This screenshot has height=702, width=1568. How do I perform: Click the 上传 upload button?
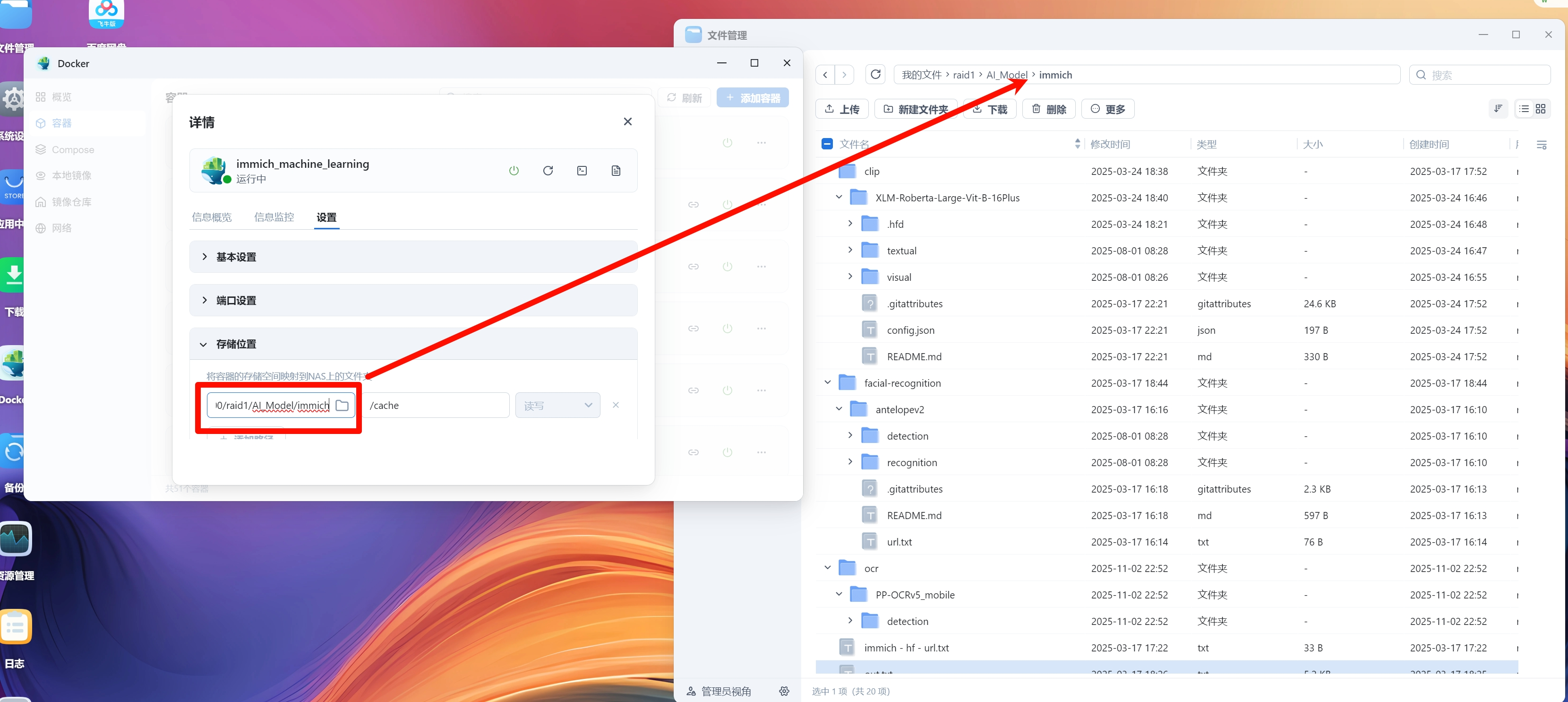point(841,110)
